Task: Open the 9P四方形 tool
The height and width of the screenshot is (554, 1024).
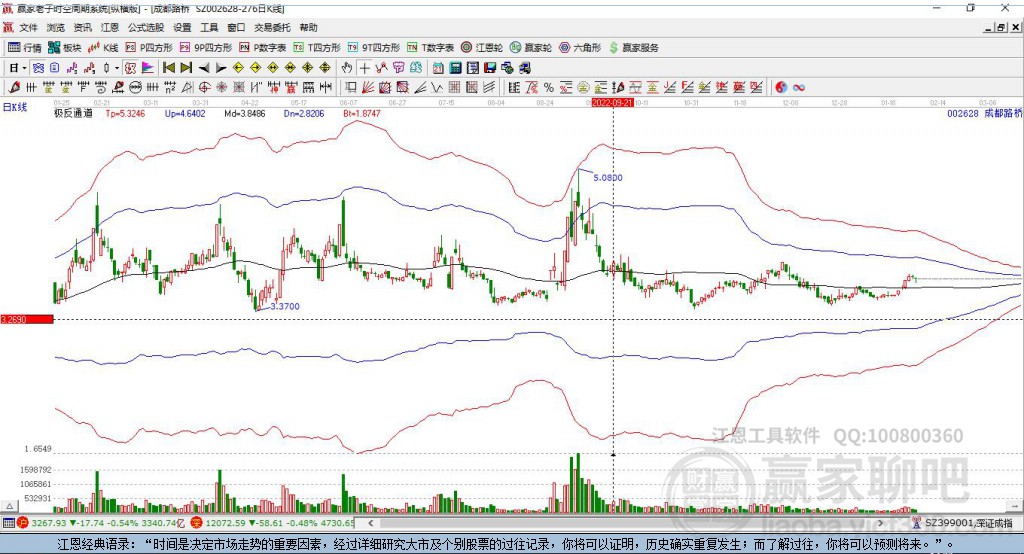Action: [x=206, y=48]
